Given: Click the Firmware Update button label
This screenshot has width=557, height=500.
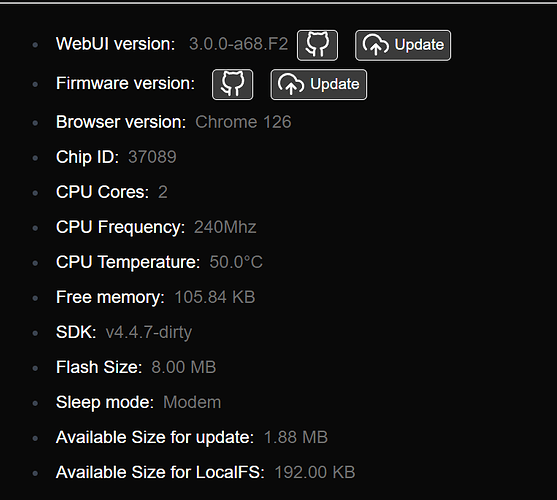Looking at the screenshot, I should point(335,85).
